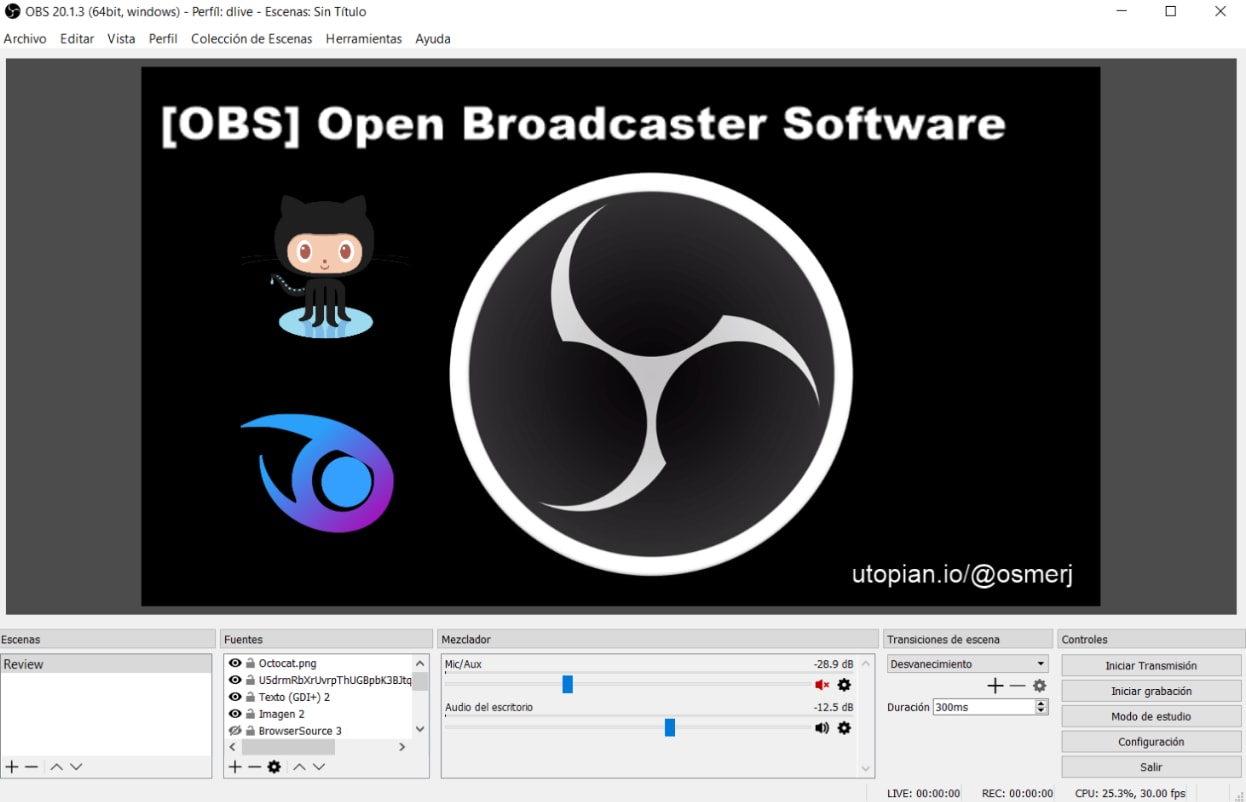Open source properties gear in Fuentes panel
The width and height of the screenshot is (1246, 802).
274,767
